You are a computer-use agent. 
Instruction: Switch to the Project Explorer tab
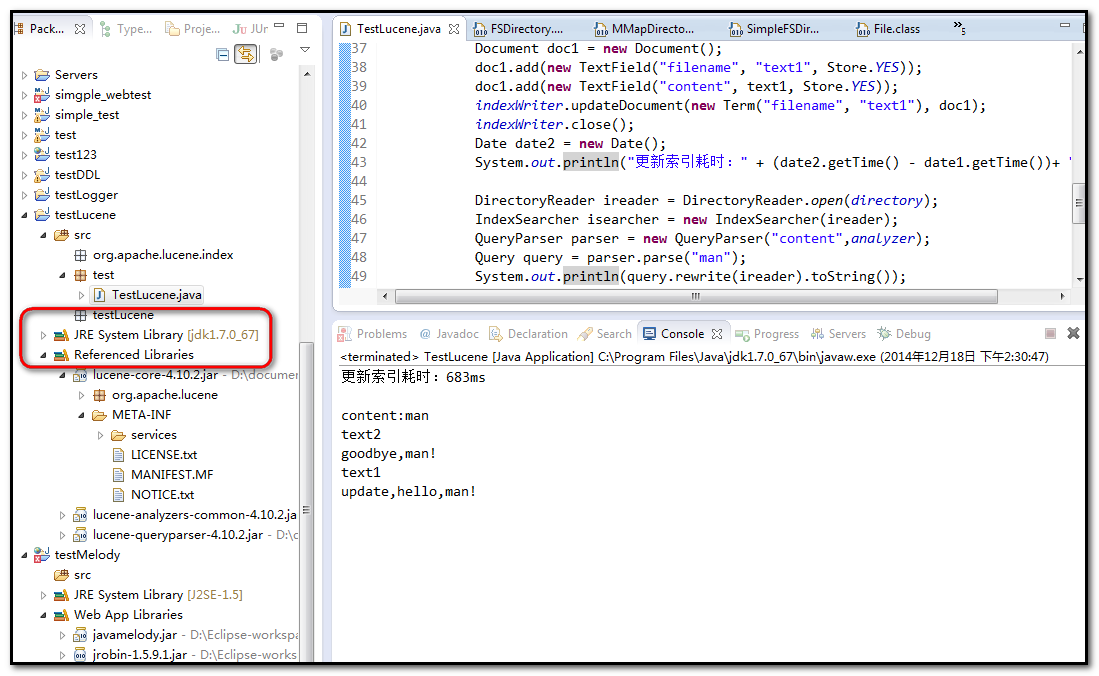(x=192, y=29)
